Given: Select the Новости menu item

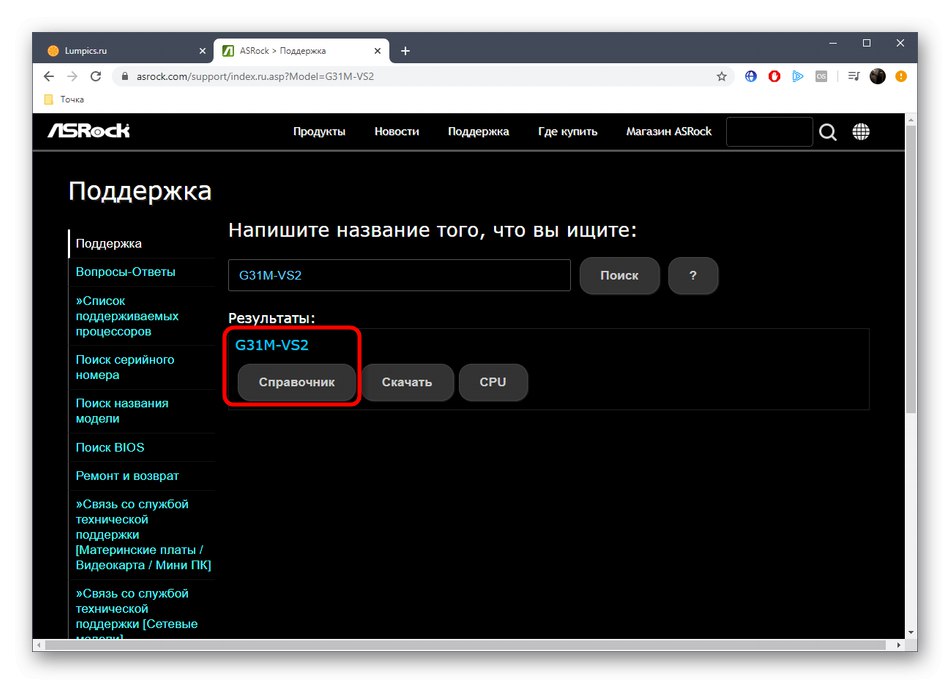Looking at the screenshot, I should click(x=396, y=131).
